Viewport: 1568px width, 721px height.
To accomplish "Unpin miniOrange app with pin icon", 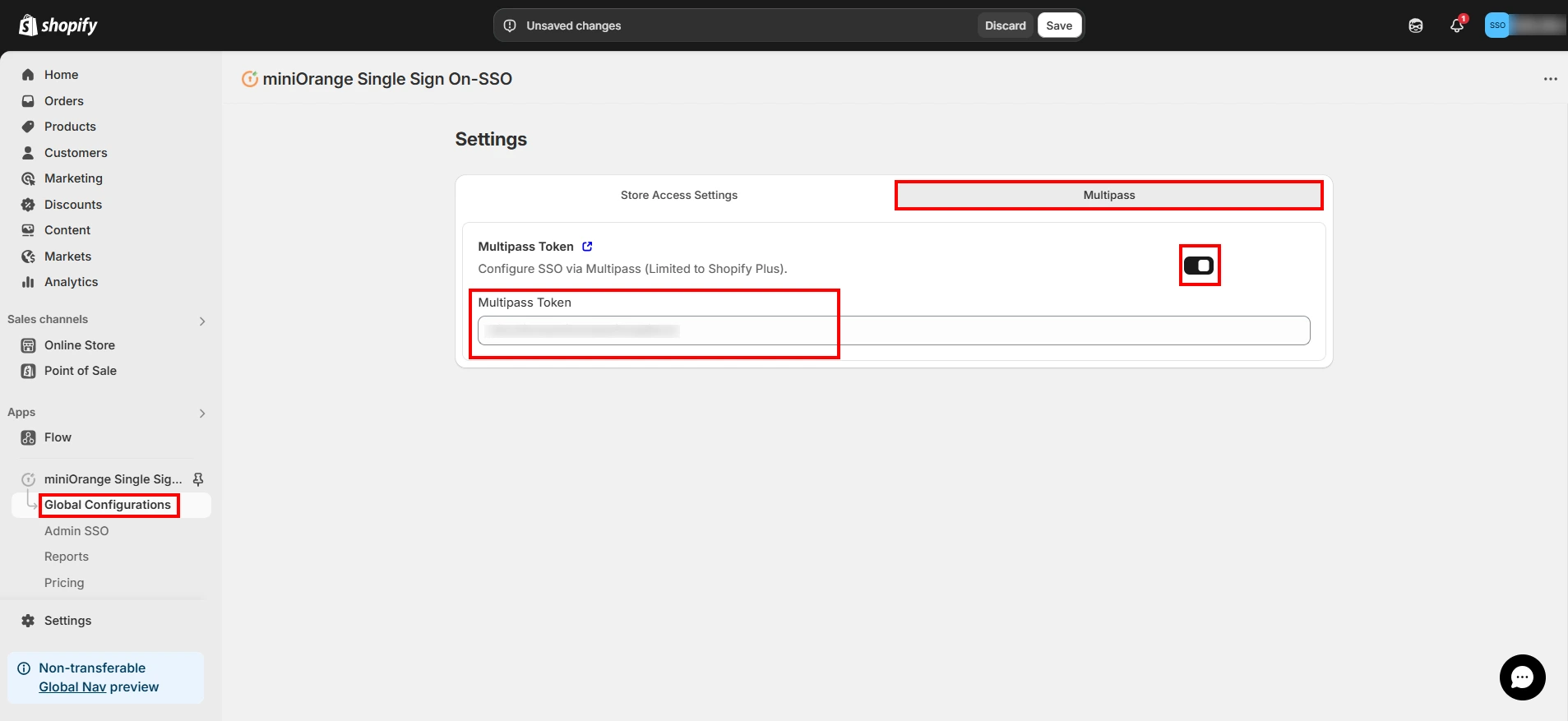I will click(198, 479).
